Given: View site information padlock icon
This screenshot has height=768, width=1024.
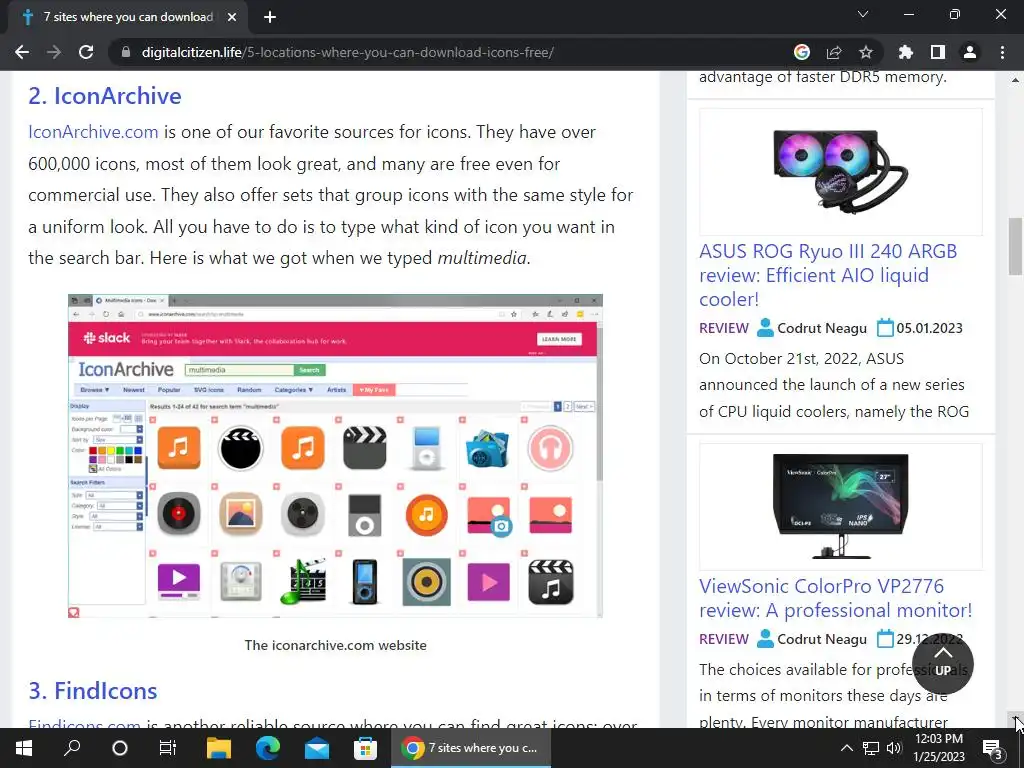Looking at the screenshot, I should tap(126, 52).
